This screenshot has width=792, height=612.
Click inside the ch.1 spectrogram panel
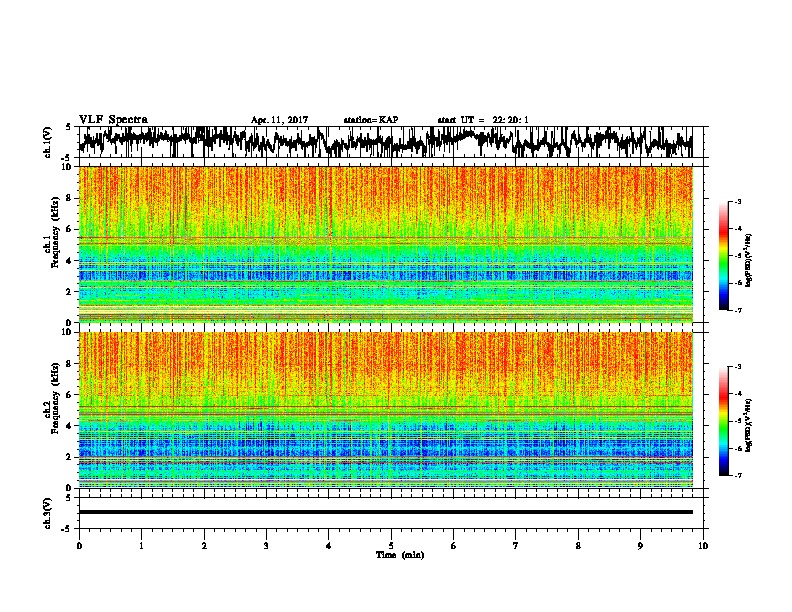click(386, 244)
